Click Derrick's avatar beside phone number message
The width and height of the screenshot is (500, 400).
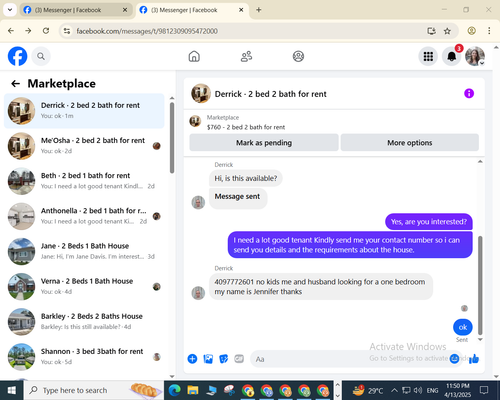198,293
